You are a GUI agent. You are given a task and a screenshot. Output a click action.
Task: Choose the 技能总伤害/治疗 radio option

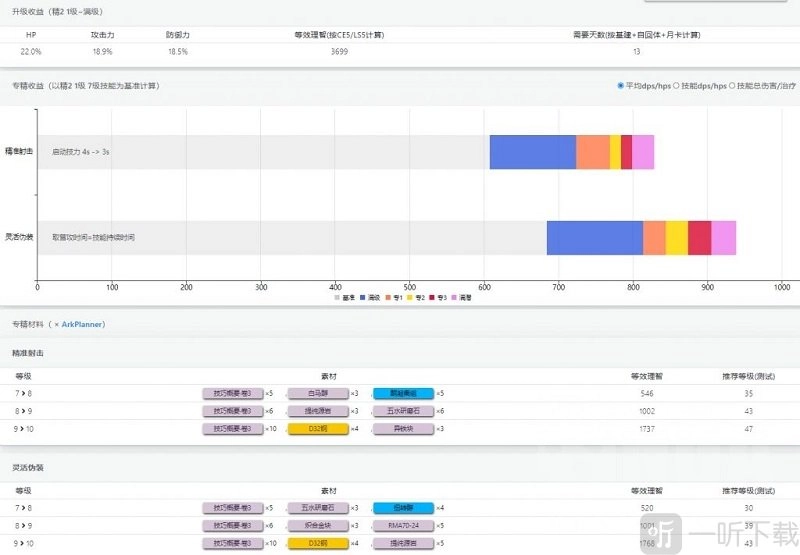(x=732, y=86)
